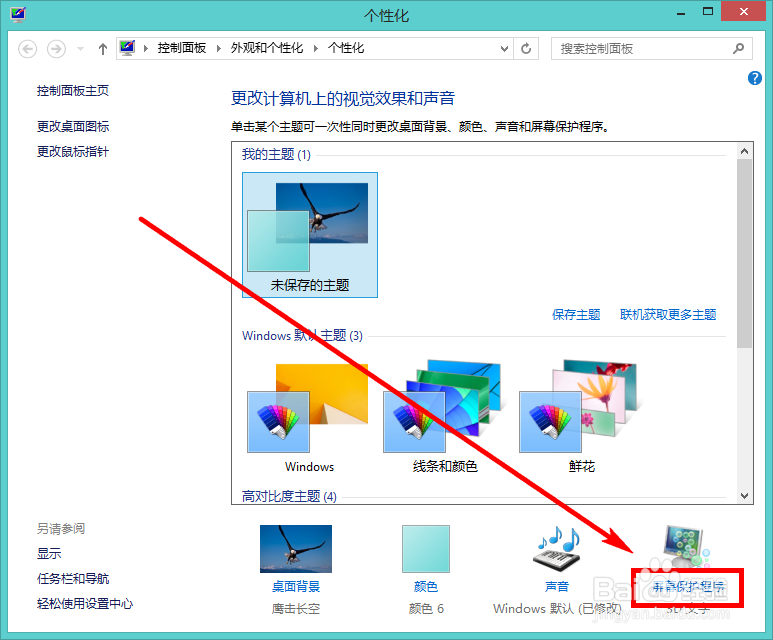The image size is (773, 640).
Task: Maximize the 个性化 window
Action: point(708,12)
